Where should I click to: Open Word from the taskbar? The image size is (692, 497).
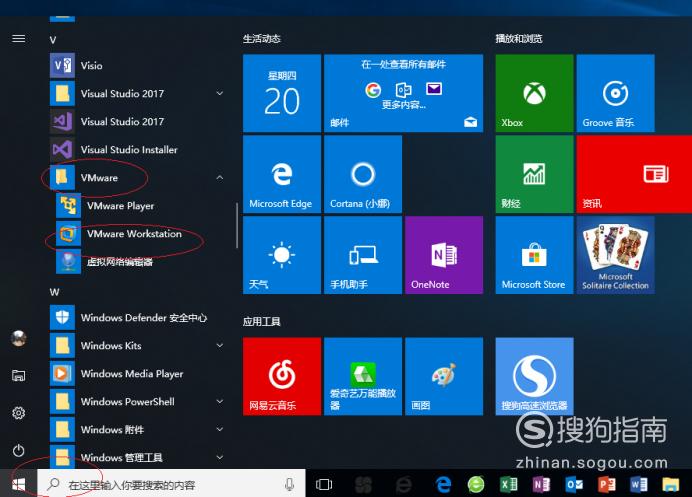click(x=639, y=484)
